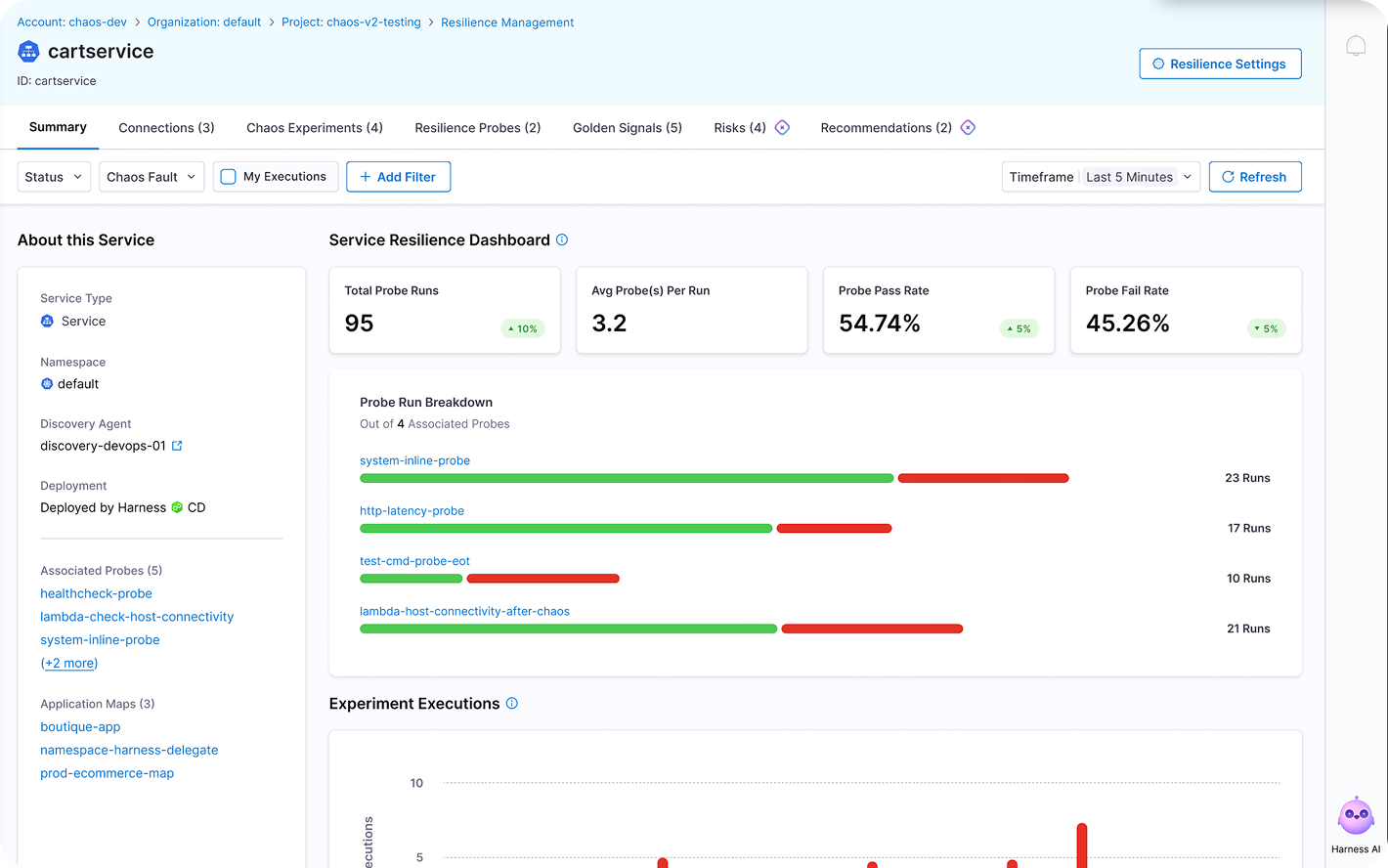Click the 'discovery-devops-01' agent name
The height and width of the screenshot is (868, 1388).
[x=103, y=446]
